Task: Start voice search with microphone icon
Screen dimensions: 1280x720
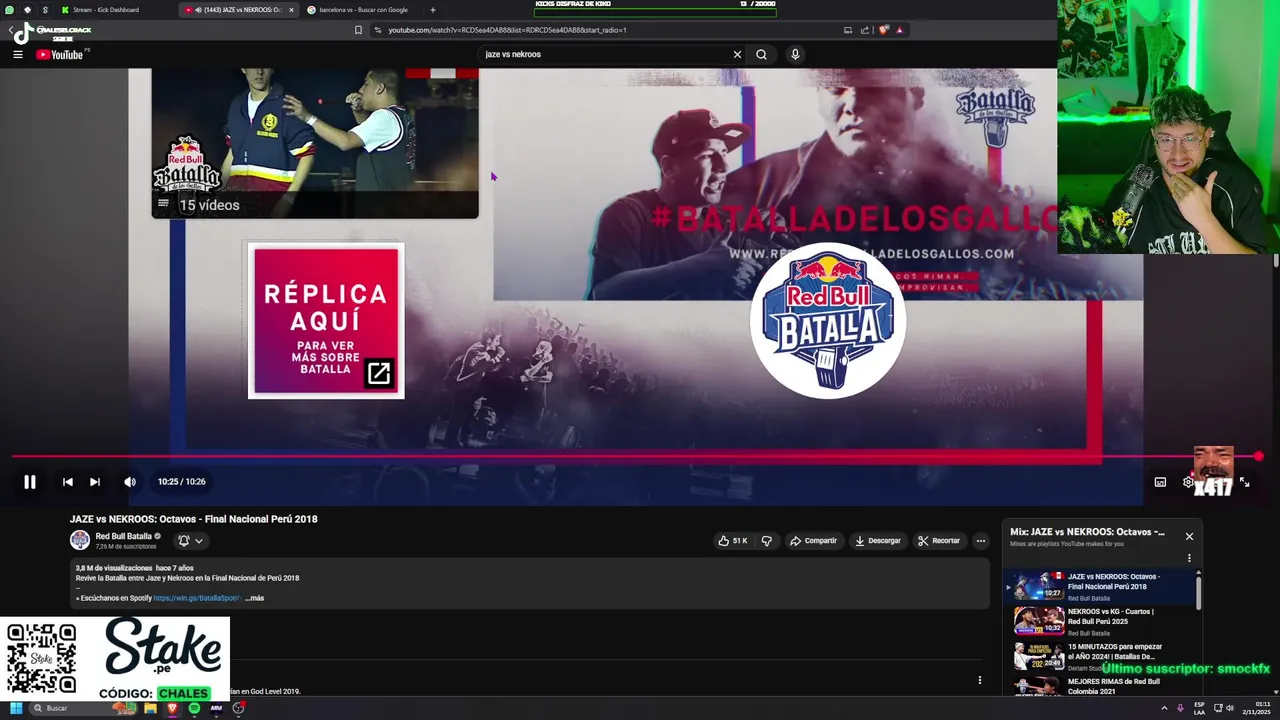Action: point(795,54)
